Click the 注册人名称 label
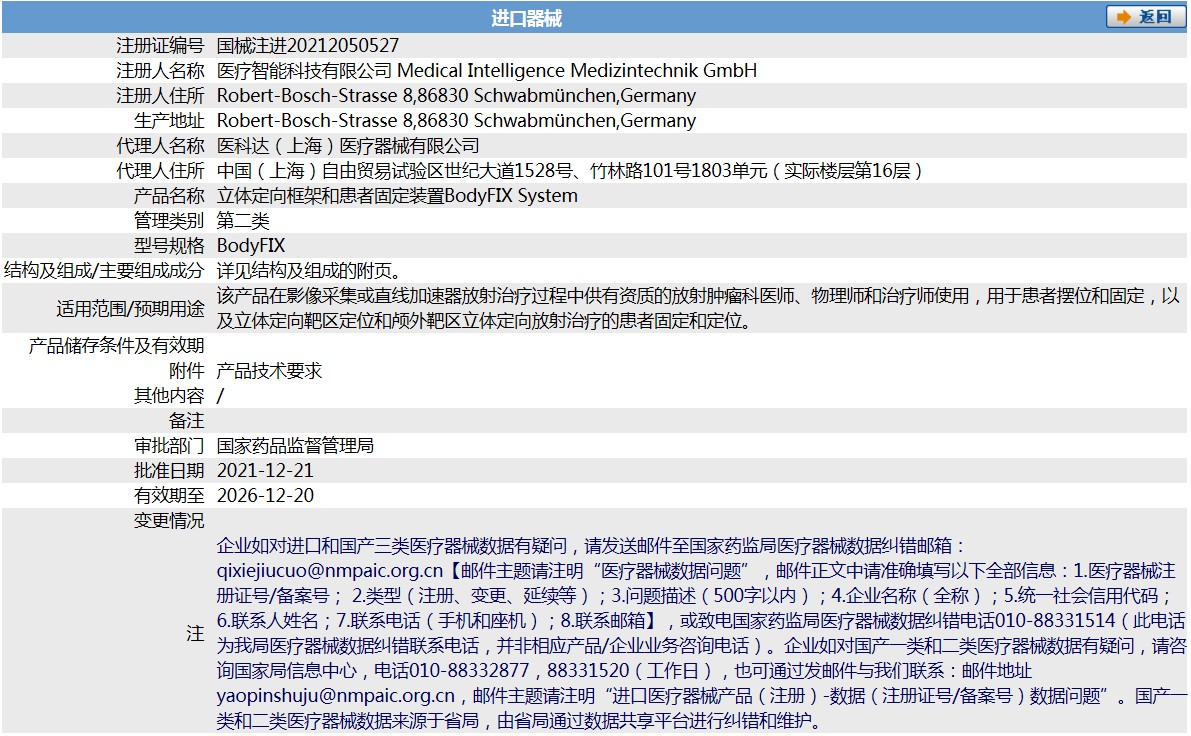The height and width of the screenshot is (736, 1191). coord(160,71)
